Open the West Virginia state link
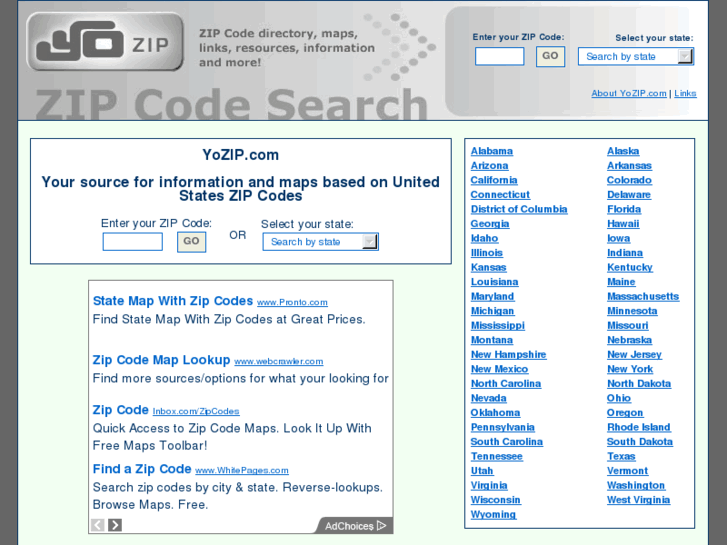The height and width of the screenshot is (545, 727). click(638, 500)
